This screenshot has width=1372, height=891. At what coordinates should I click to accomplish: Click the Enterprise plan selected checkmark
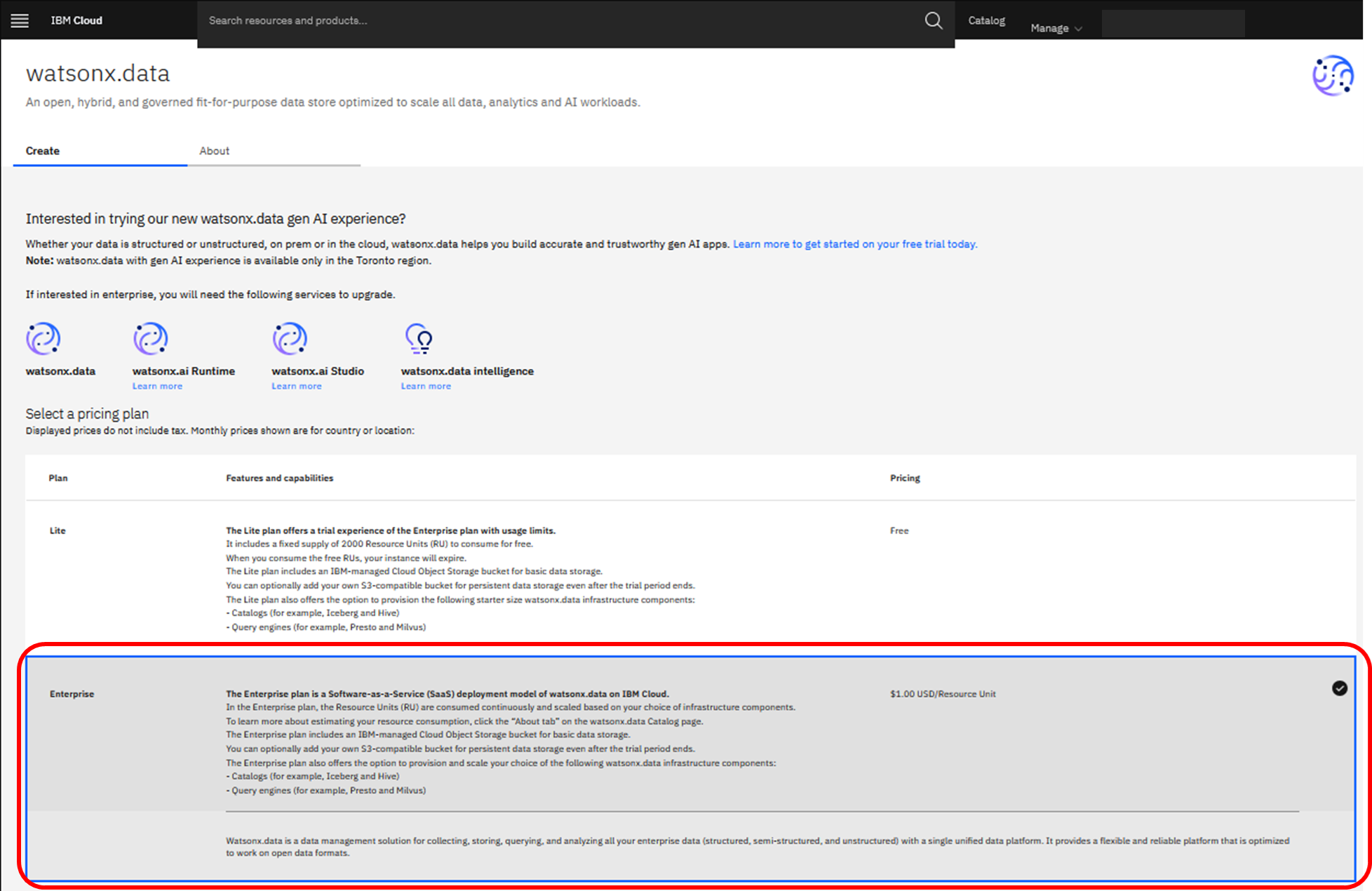(x=1339, y=688)
